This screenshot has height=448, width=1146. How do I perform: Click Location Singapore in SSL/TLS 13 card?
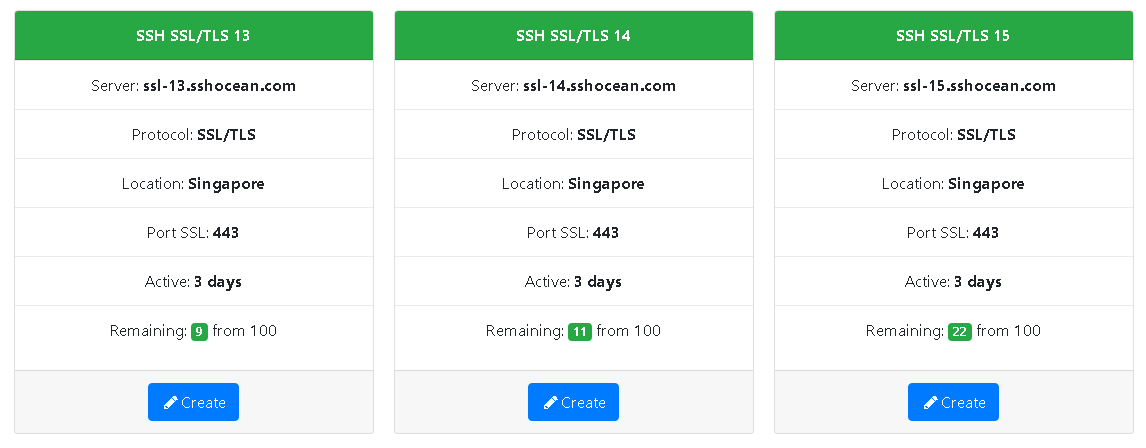click(x=194, y=183)
